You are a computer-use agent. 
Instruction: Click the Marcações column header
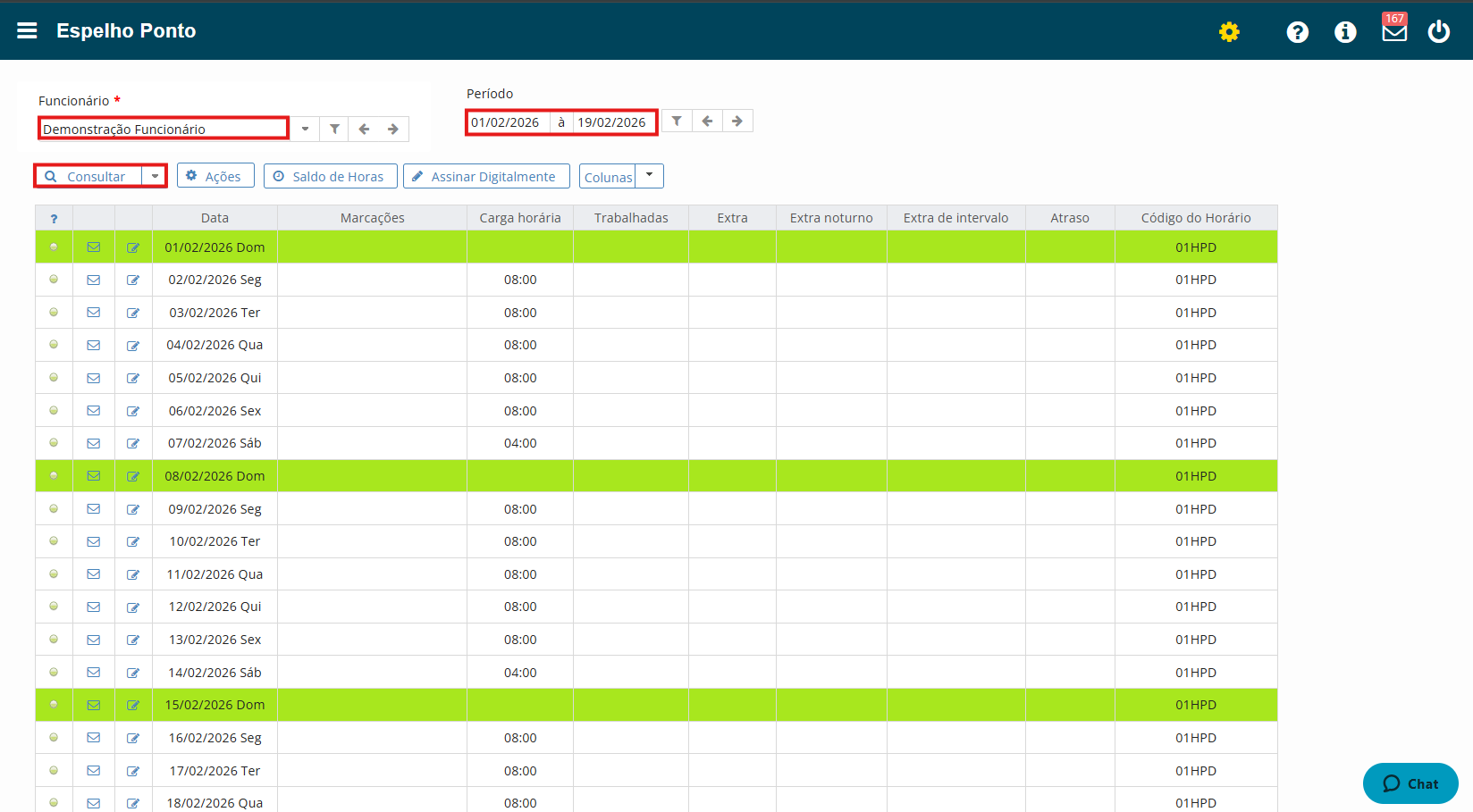[x=373, y=218]
